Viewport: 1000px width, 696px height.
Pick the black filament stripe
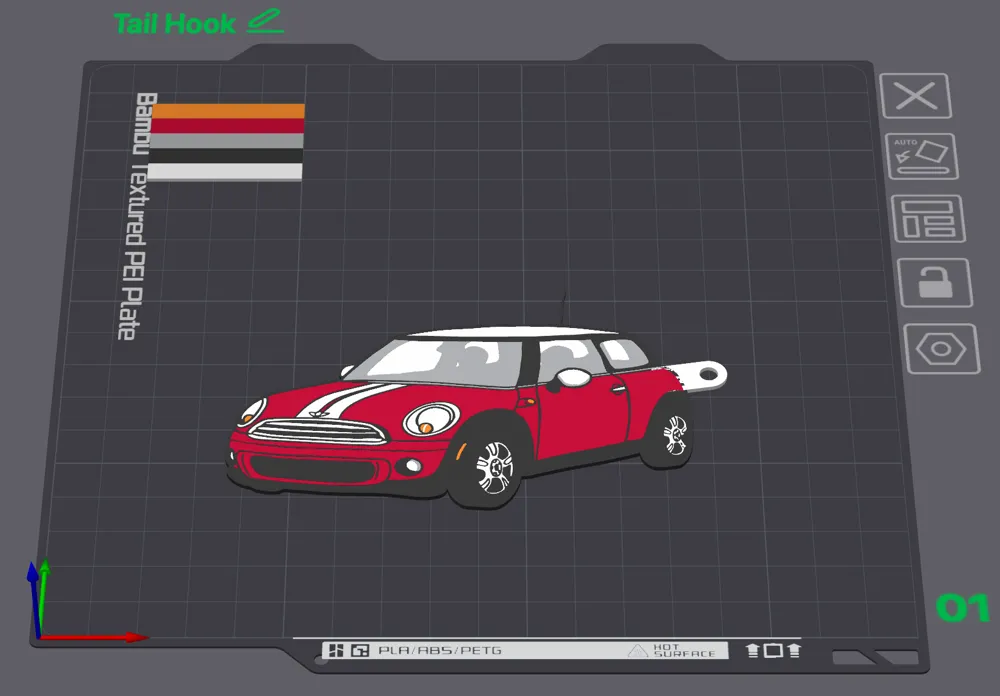(226, 156)
